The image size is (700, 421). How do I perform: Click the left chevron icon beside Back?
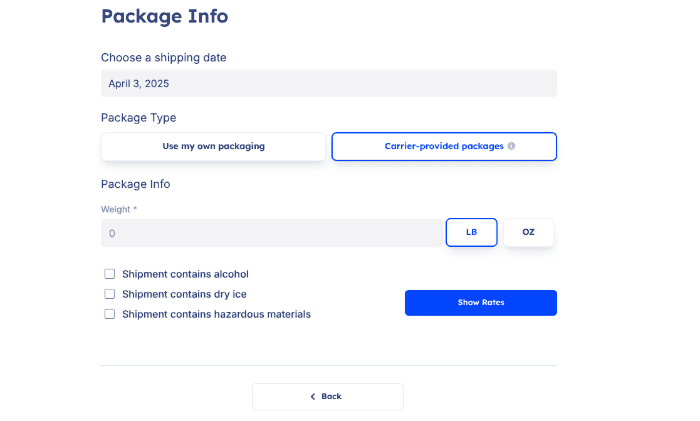(x=313, y=397)
